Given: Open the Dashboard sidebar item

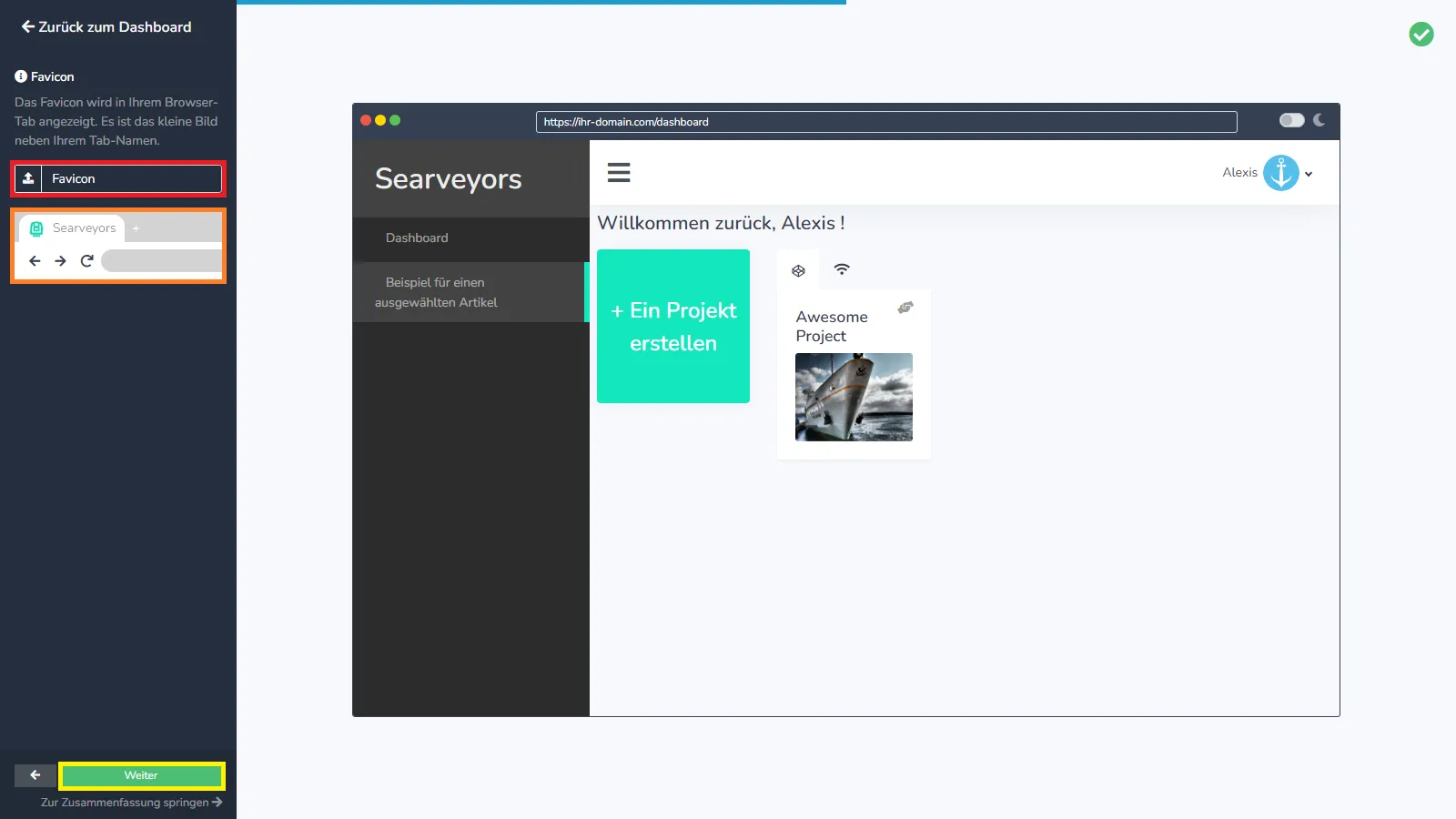Looking at the screenshot, I should tap(470, 238).
